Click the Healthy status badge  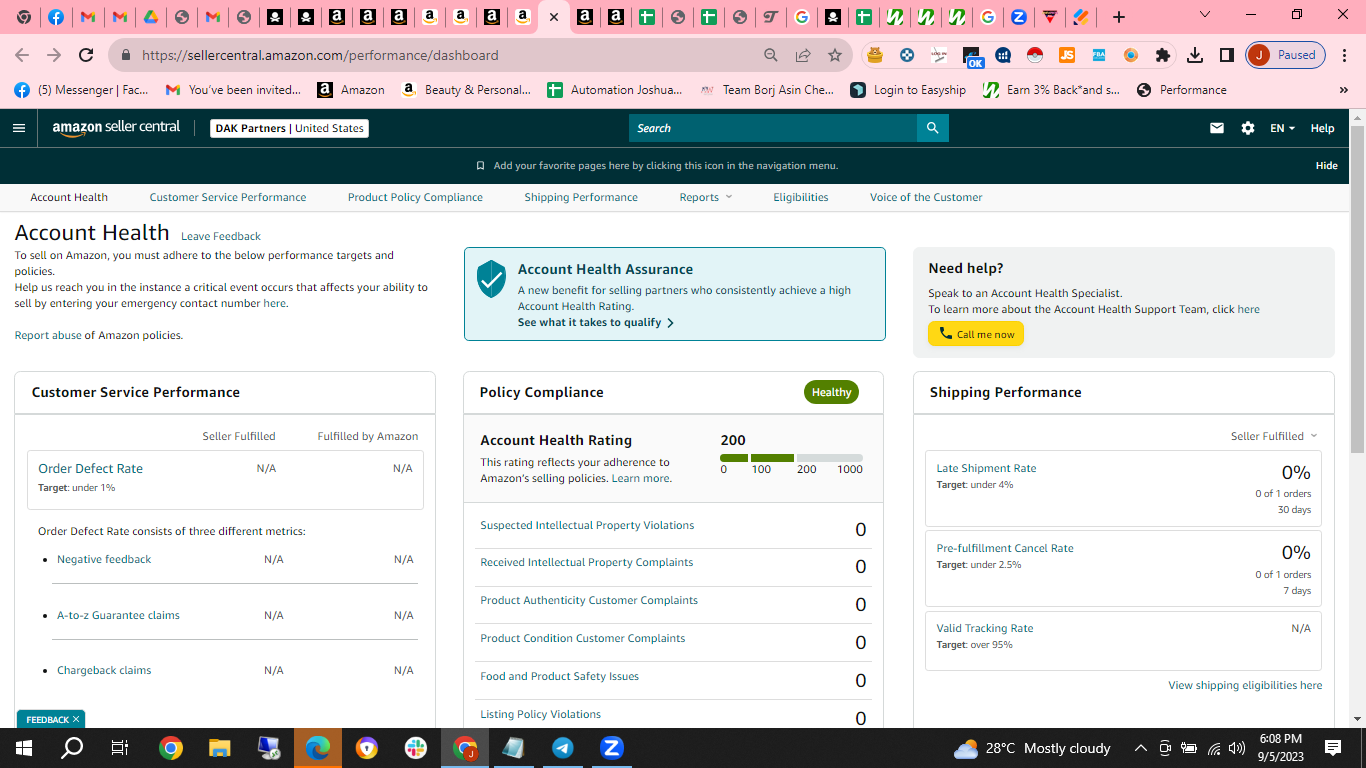(831, 392)
